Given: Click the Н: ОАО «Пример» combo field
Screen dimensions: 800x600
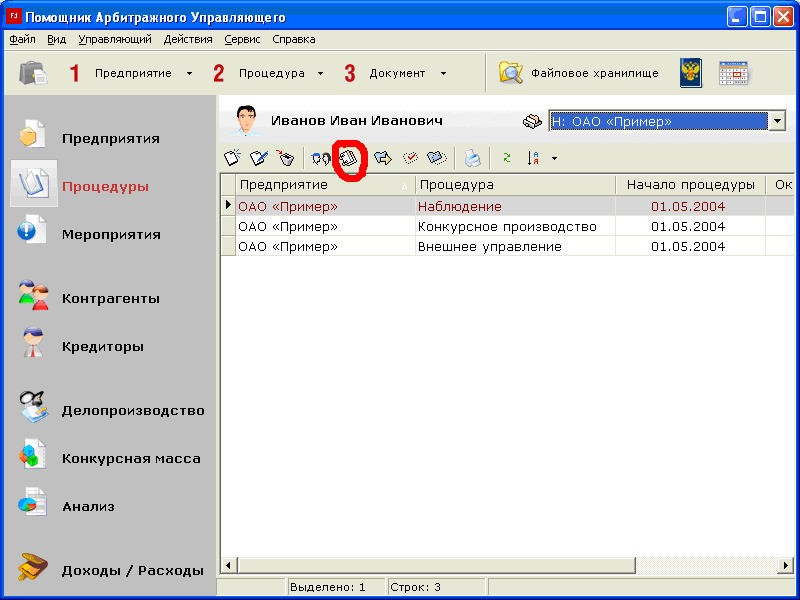Looking at the screenshot, I should [x=658, y=121].
